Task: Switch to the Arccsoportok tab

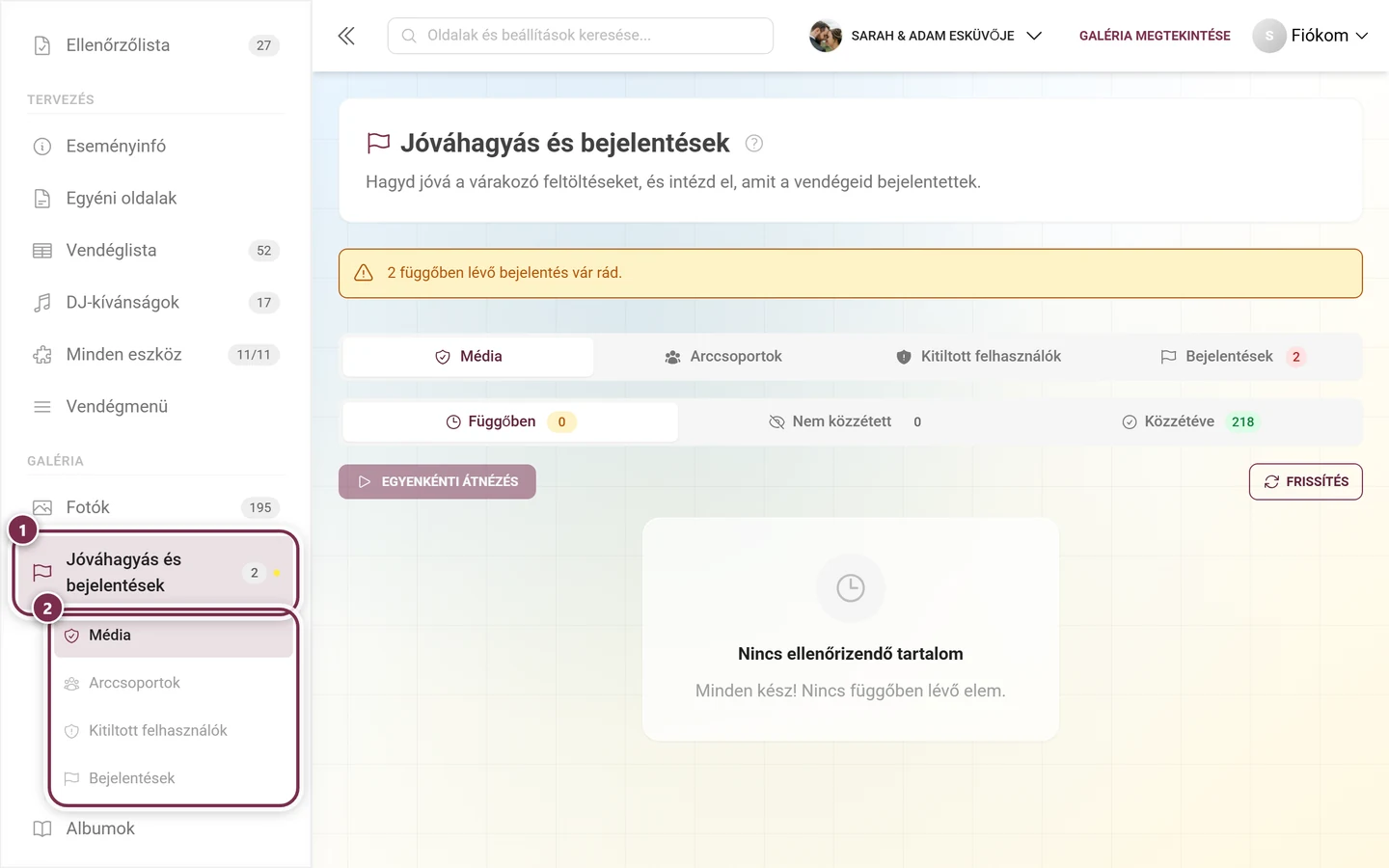Action: 723,357
